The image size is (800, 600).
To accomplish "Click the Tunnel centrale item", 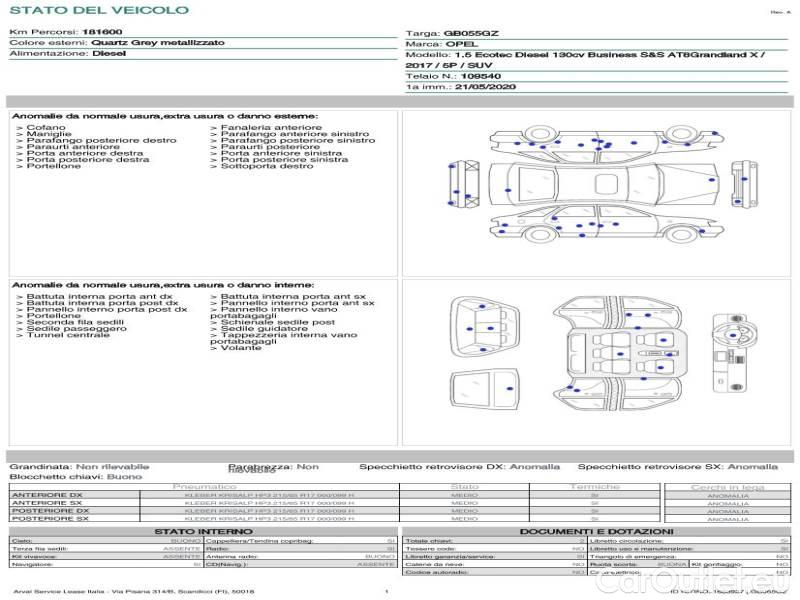I will [63, 335].
